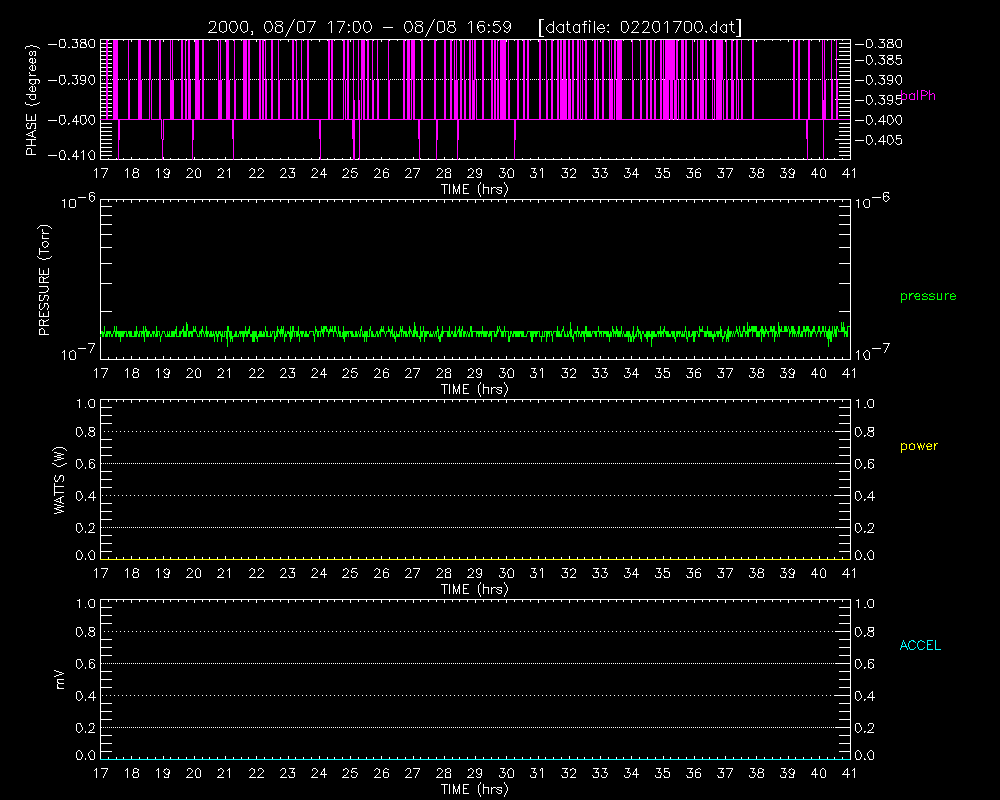
Task: Click left-axis "0.8" tick on watts plot
Action: pos(85,433)
